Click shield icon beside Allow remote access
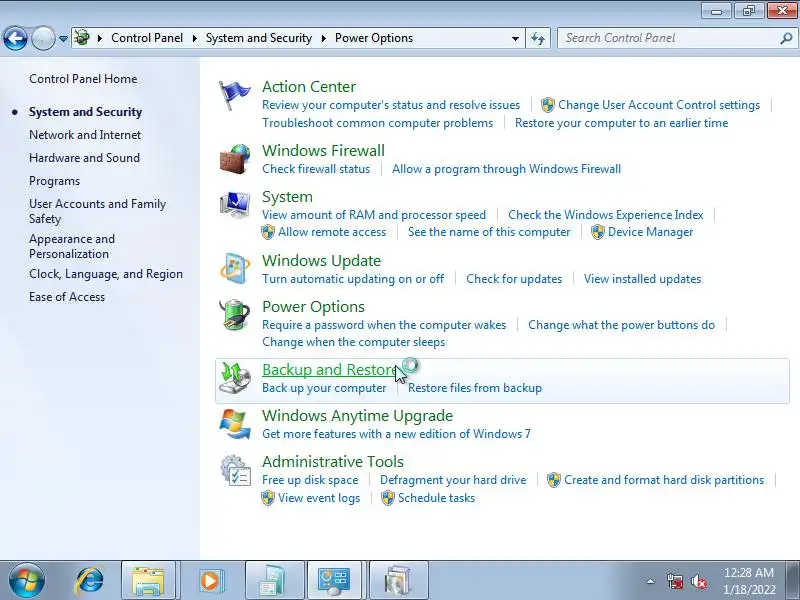 268,232
